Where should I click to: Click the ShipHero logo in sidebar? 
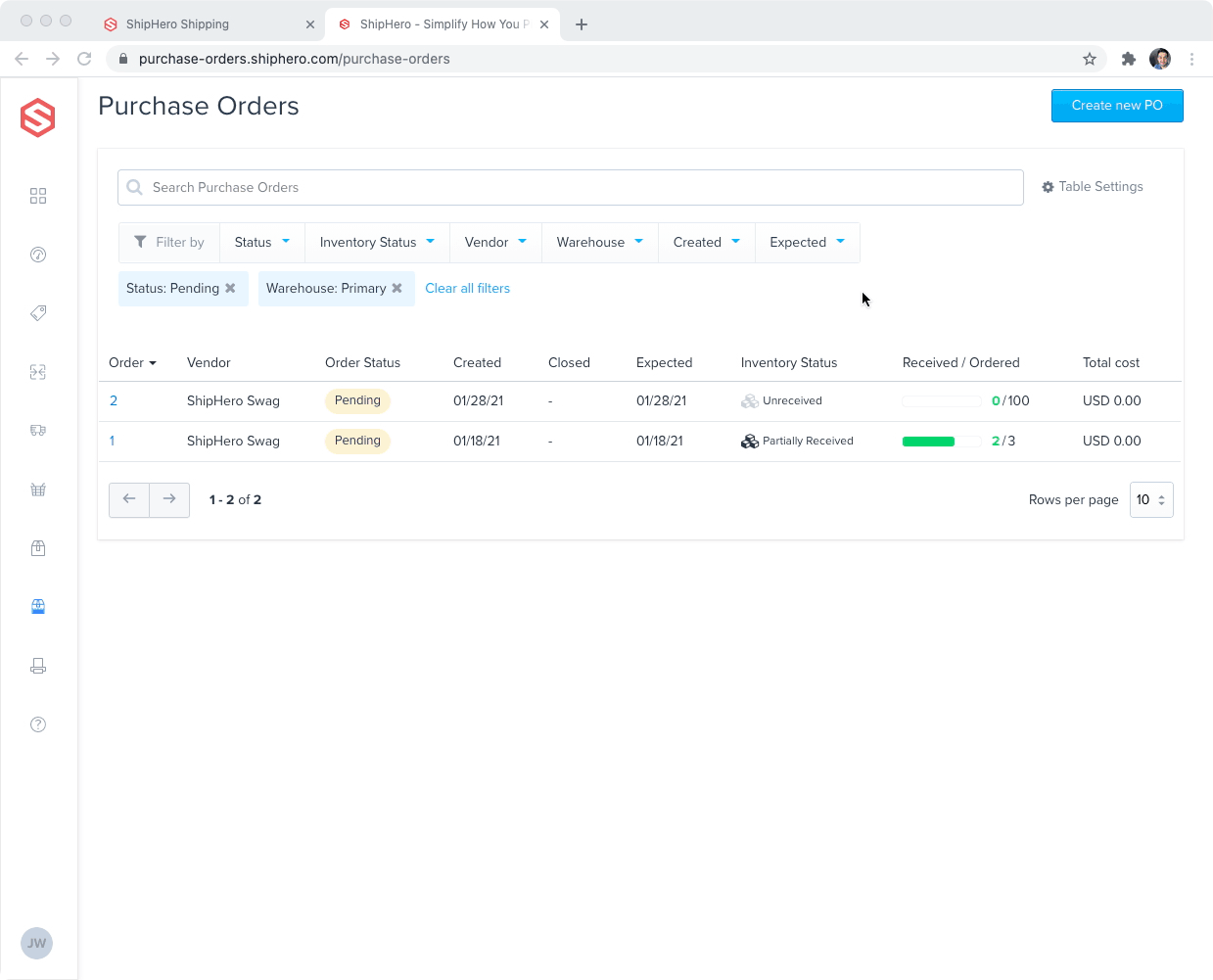pos(38,117)
